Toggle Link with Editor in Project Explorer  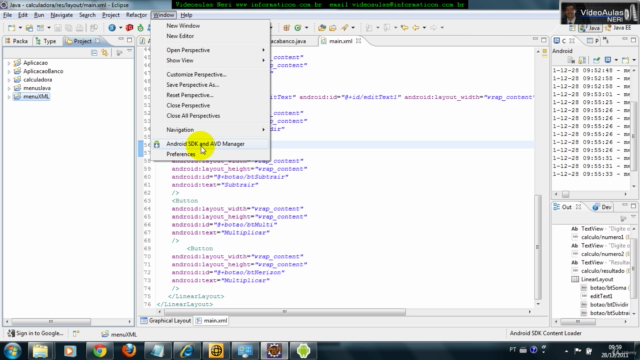[x=105, y=53]
